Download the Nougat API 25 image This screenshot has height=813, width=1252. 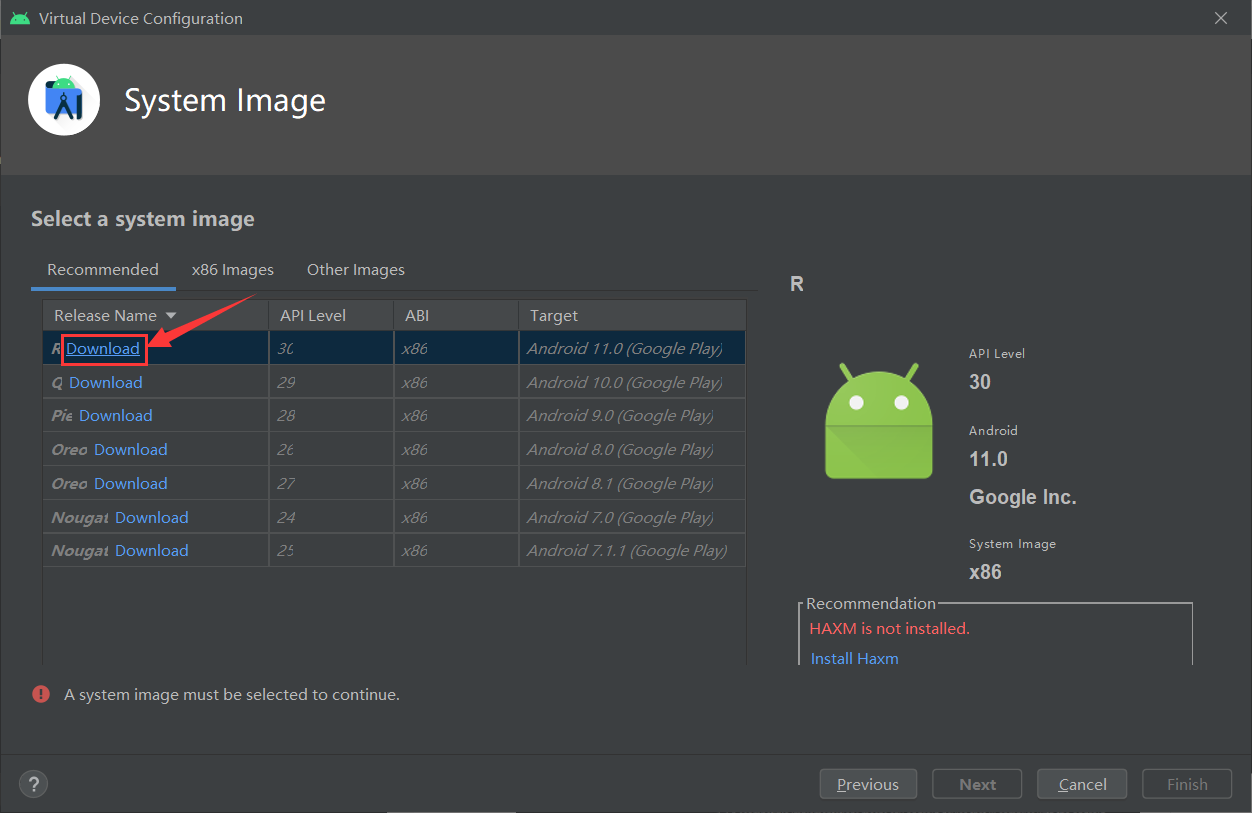(x=151, y=550)
